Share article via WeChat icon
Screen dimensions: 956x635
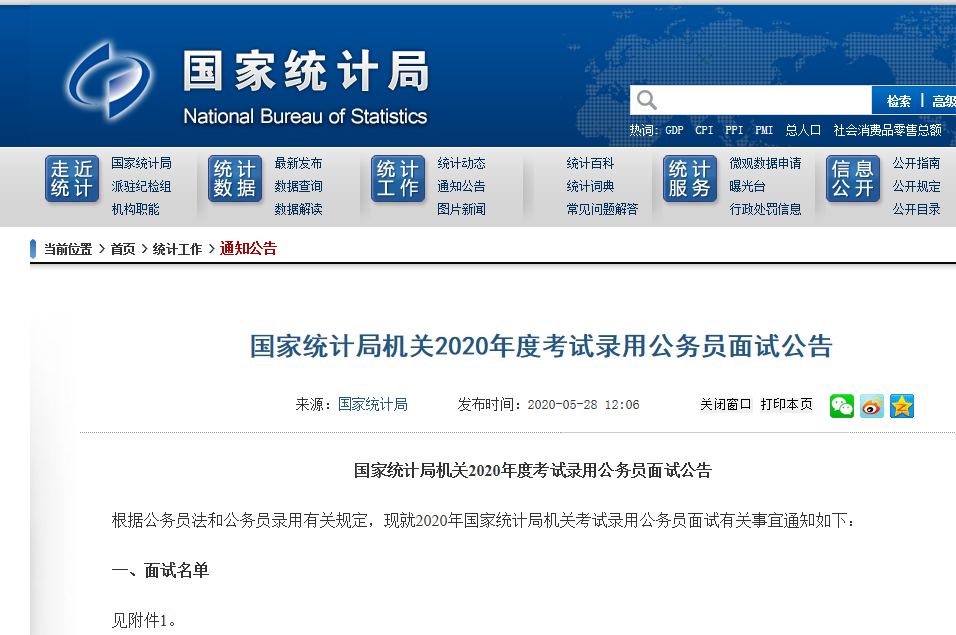[x=841, y=406]
